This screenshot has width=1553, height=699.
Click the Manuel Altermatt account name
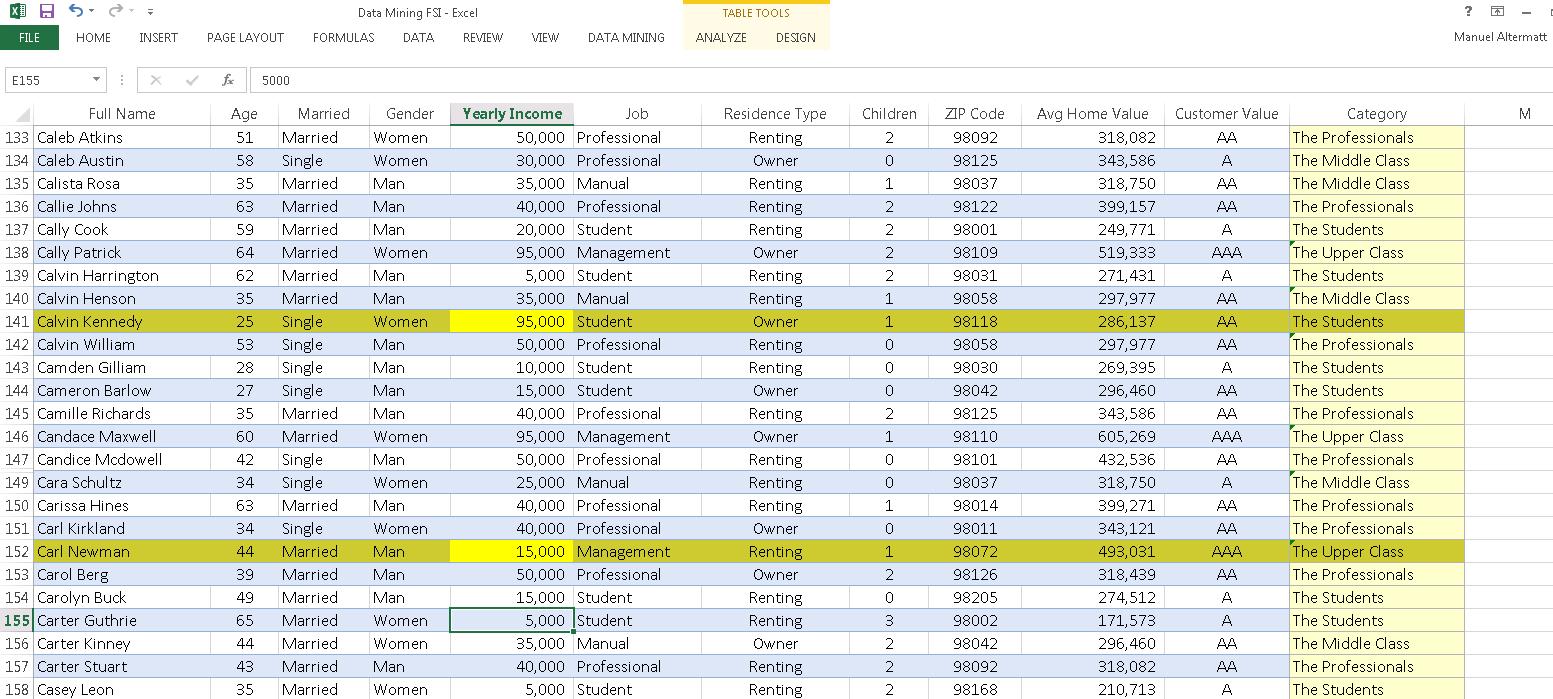(x=1499, y=38)
